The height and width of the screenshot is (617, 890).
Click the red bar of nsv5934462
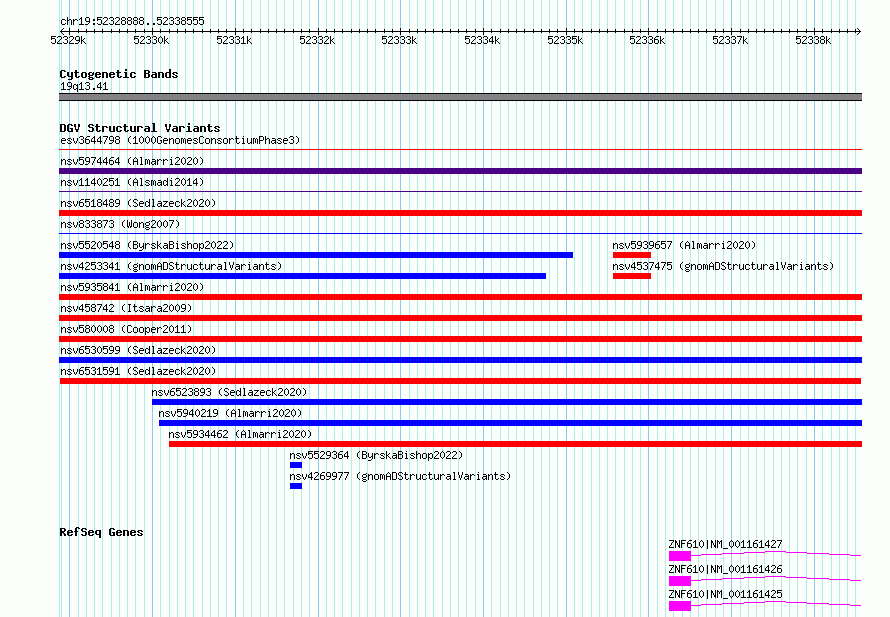[515, 444]
